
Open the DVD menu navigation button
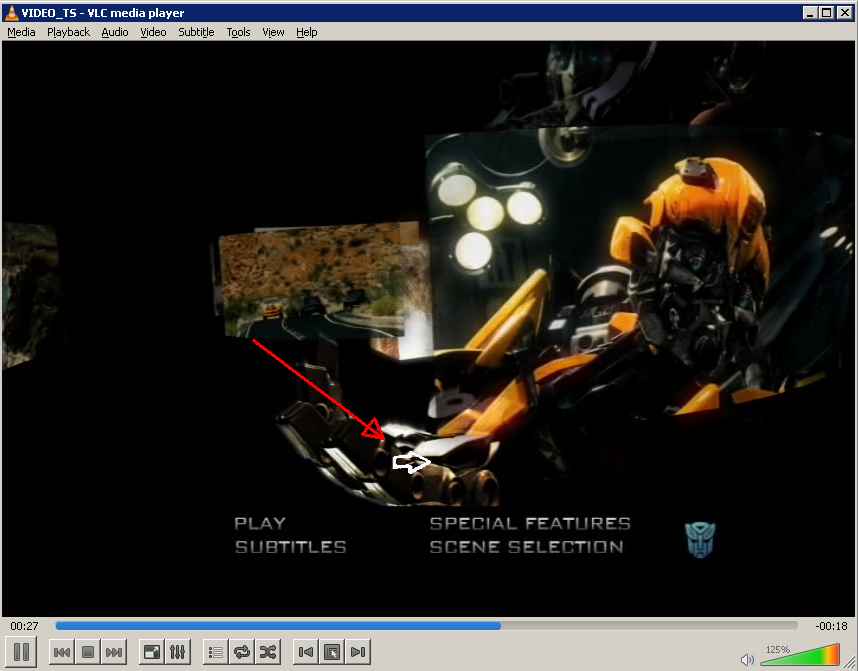point(332,652)
